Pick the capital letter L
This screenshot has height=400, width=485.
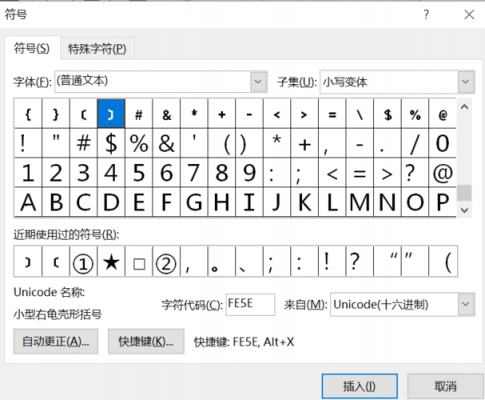point(332,202)
